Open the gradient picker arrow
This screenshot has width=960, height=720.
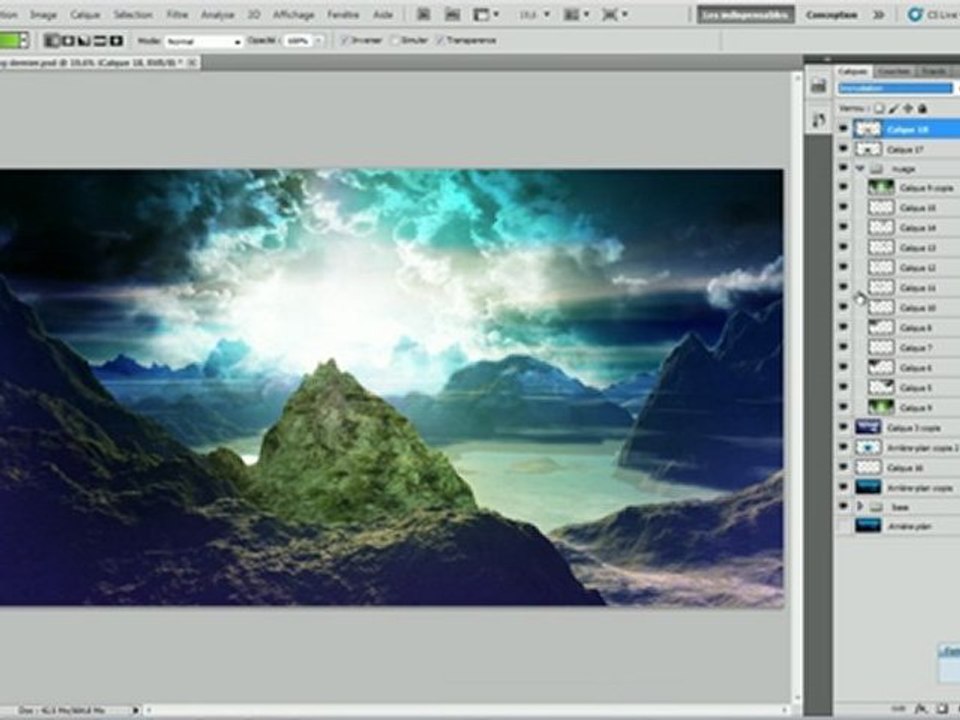click(24, 41)
